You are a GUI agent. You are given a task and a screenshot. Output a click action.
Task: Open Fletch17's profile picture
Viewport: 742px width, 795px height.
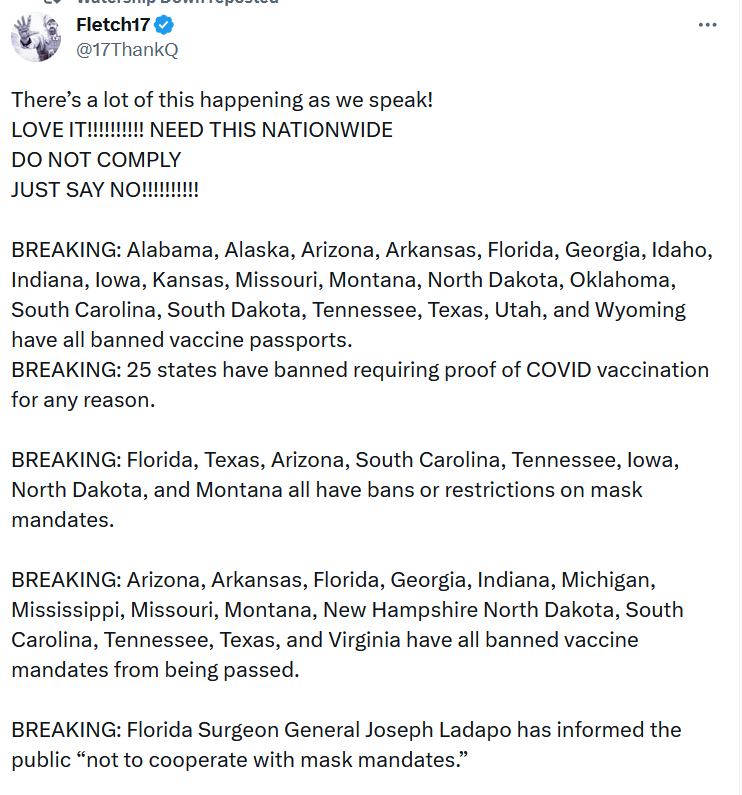click(x=36, y=37)
